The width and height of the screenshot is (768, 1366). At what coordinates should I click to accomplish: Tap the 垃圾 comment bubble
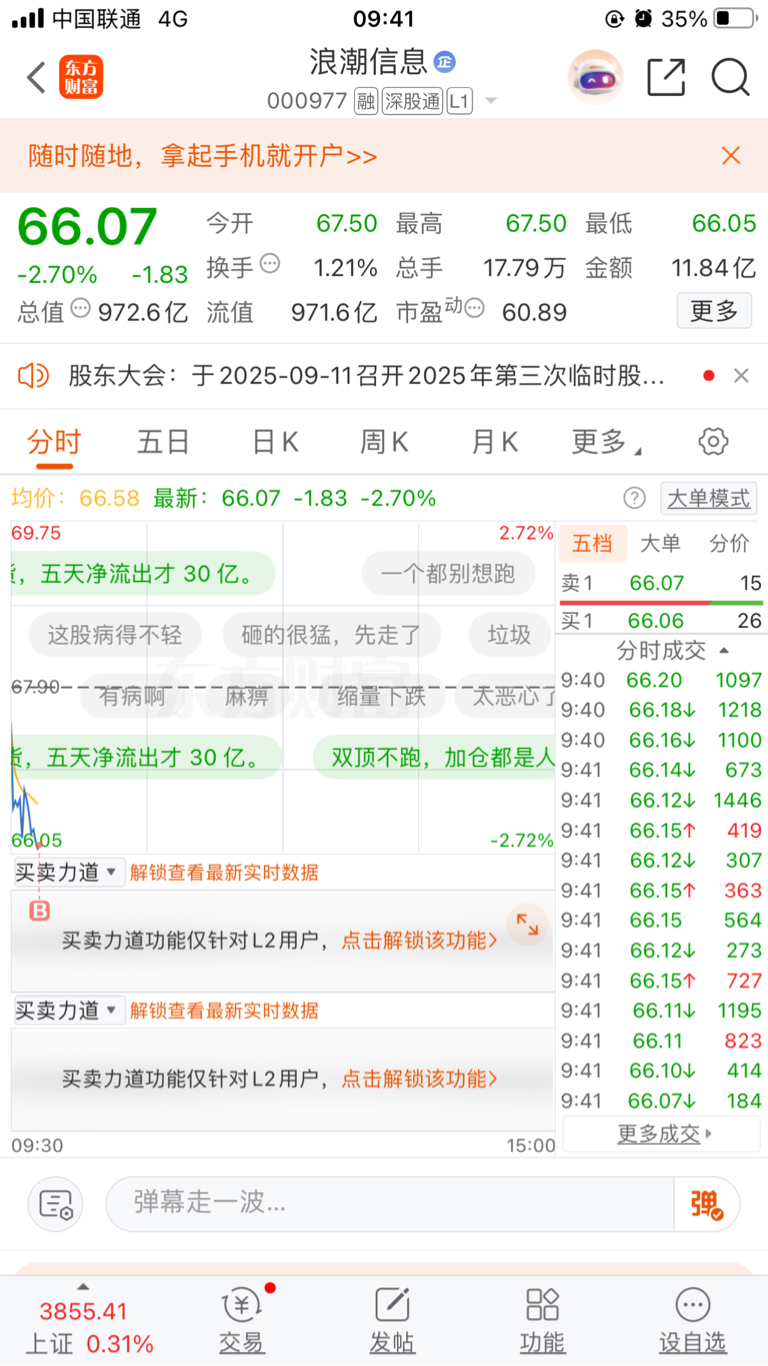click(510, 634)
